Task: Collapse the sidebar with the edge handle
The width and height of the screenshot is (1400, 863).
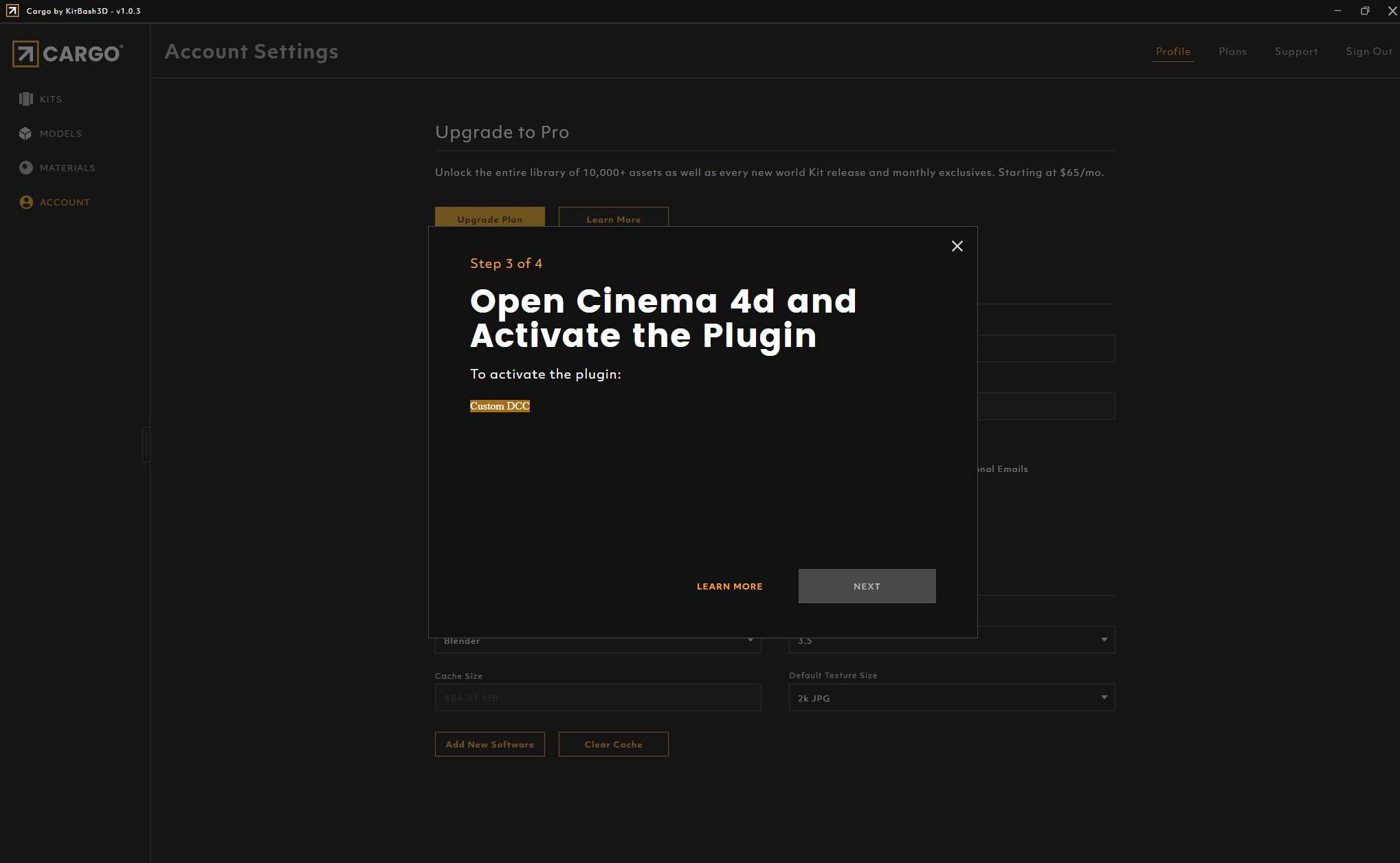Action: (146, 445)
